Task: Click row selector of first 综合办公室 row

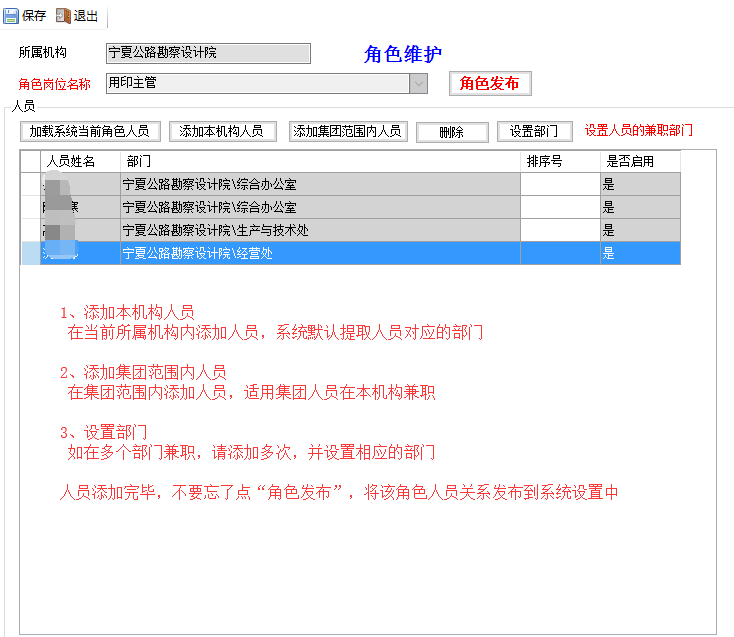Action: (x=30, y=184)
